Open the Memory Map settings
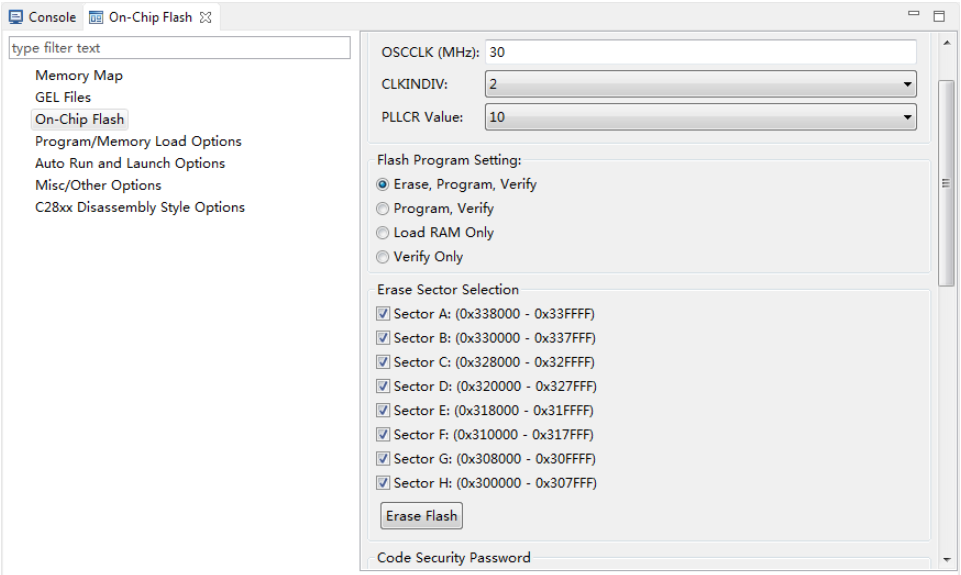The width and height of the screenshot is (961, 575). pyautogui.click(x=79, y=75)
